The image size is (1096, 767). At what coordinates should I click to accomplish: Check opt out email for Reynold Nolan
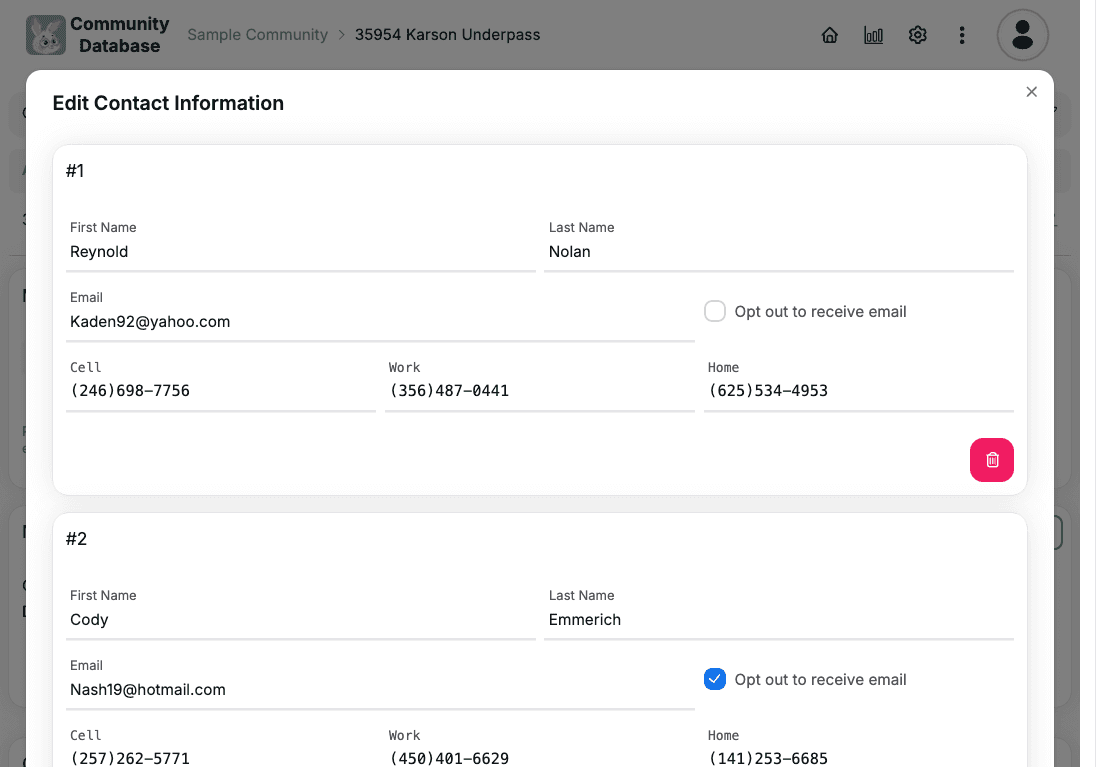point(714,311)
